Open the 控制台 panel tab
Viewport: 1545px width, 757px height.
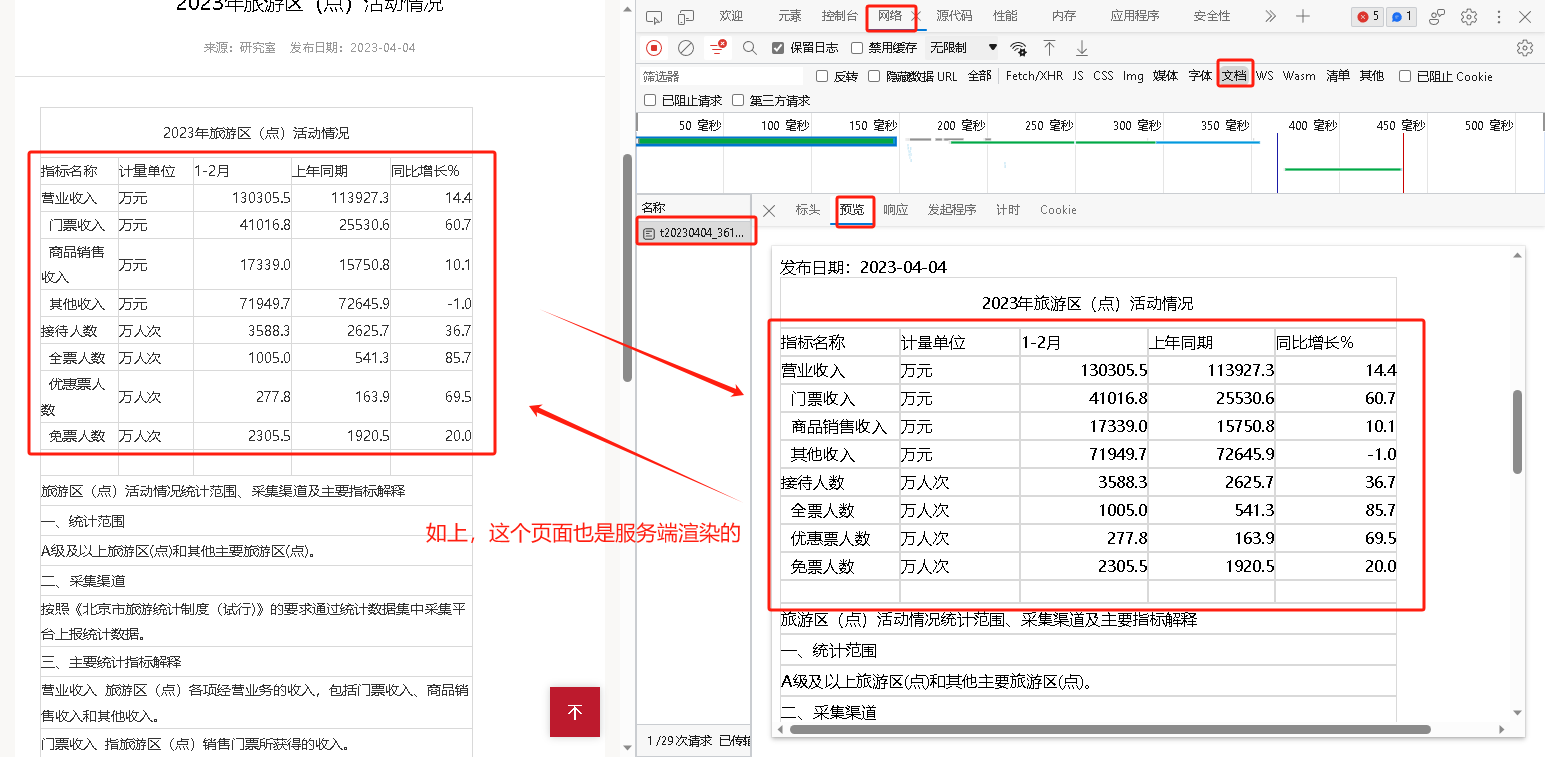[840, 16]
